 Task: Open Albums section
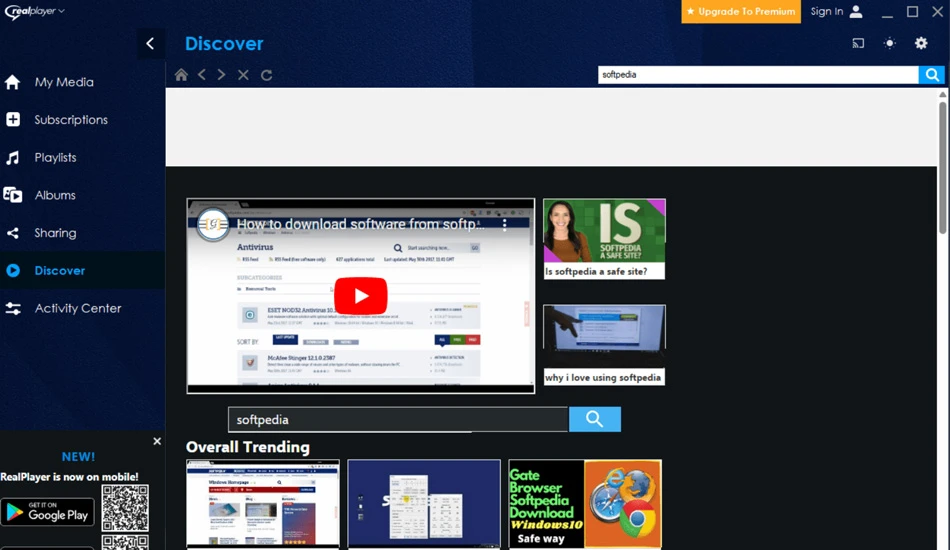coord(55,195)
